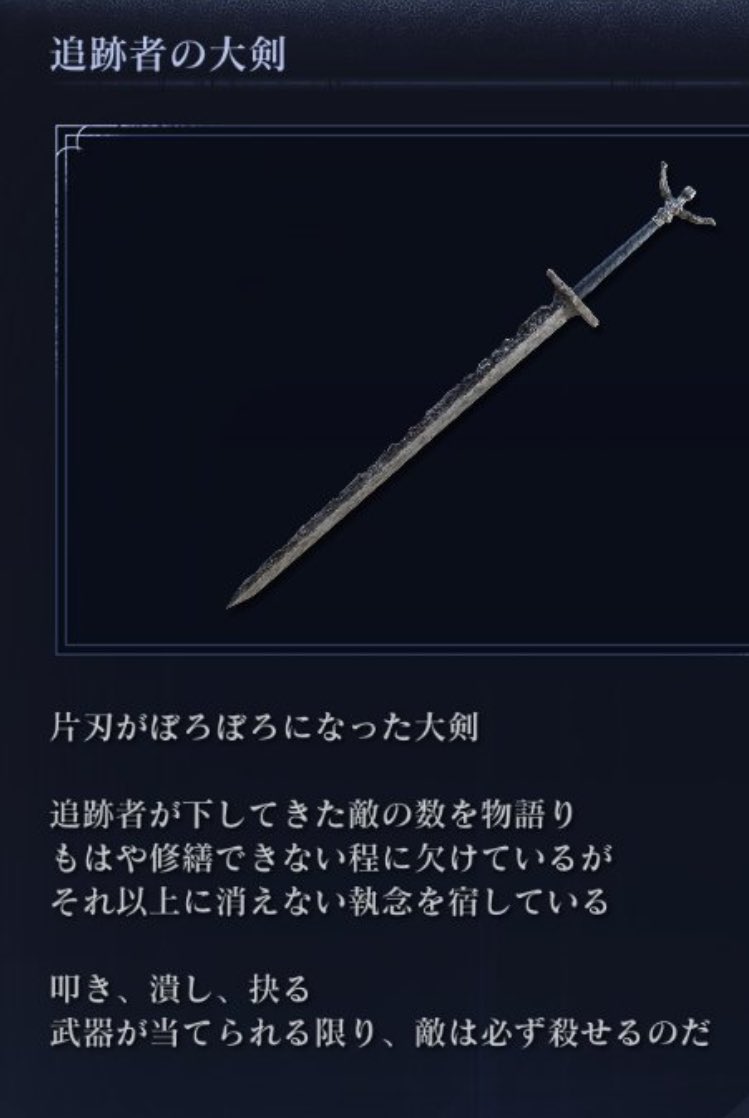Click the horizontal divider under the title

(x=399, y=83)
